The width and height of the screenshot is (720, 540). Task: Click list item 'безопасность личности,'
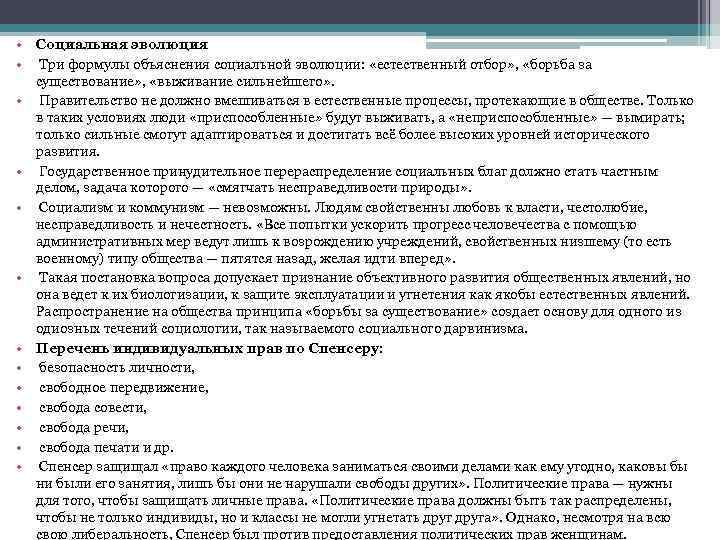pos(117,367)
